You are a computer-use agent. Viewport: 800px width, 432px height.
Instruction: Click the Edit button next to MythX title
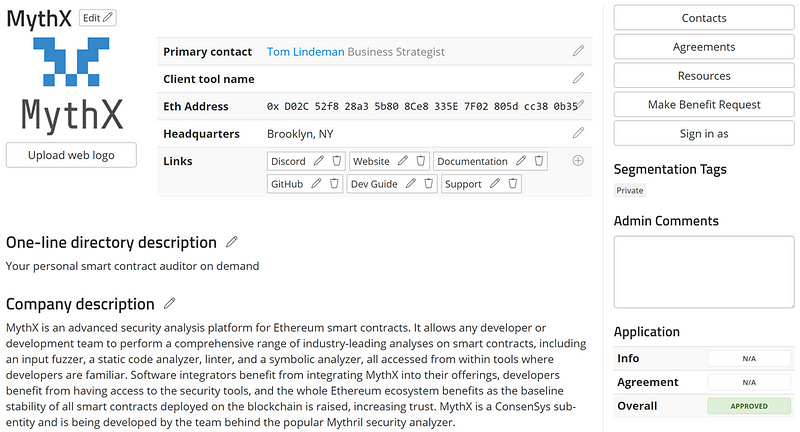[x=97, y=18]
